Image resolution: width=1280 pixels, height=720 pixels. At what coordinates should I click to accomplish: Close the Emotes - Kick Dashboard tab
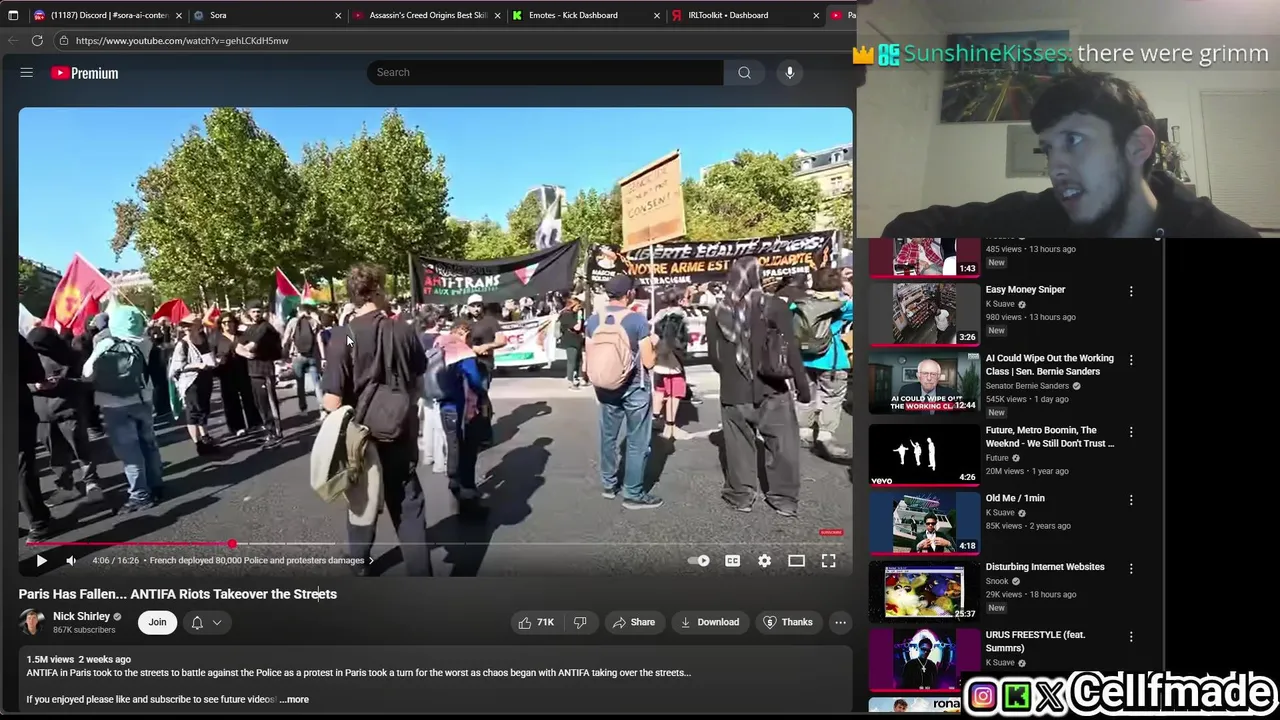[657, 15]
